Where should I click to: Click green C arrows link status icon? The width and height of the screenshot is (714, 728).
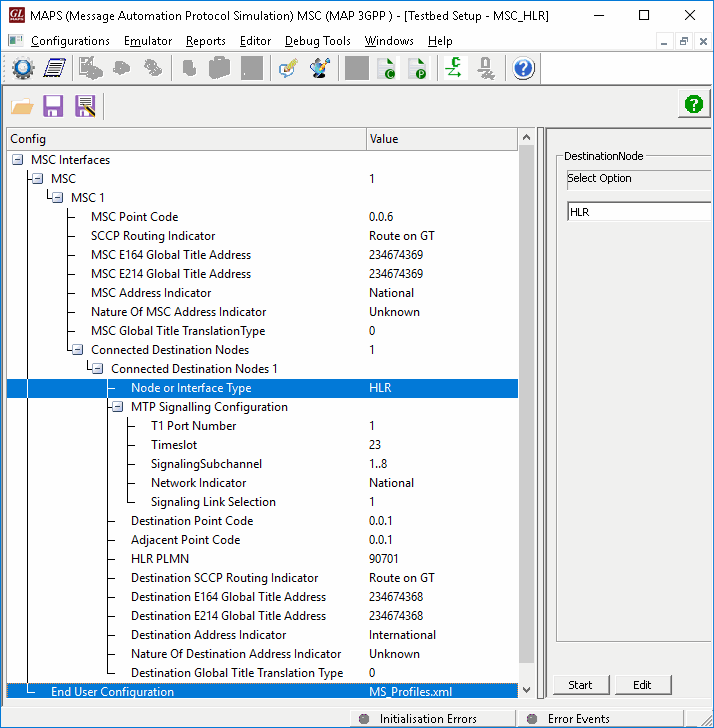pos(454,68)
